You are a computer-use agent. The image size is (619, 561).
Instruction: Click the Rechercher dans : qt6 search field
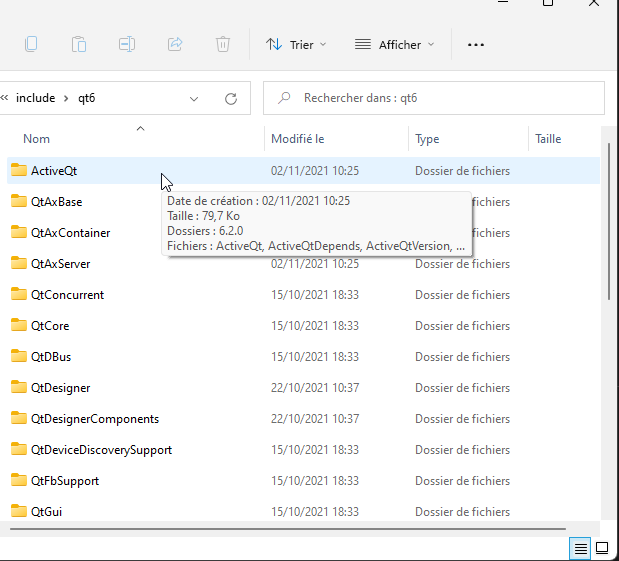(433, 98)
